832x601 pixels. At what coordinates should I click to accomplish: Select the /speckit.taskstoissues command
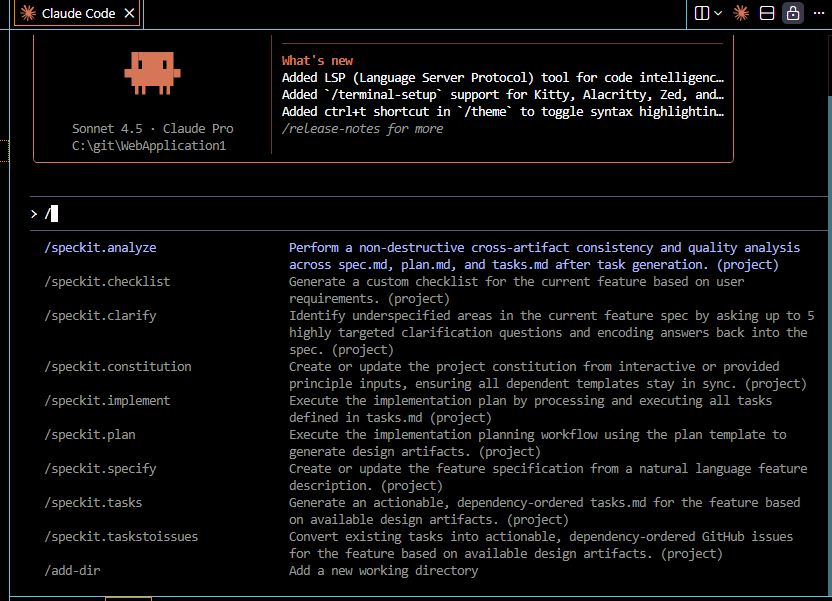click(x=121, y=536)
